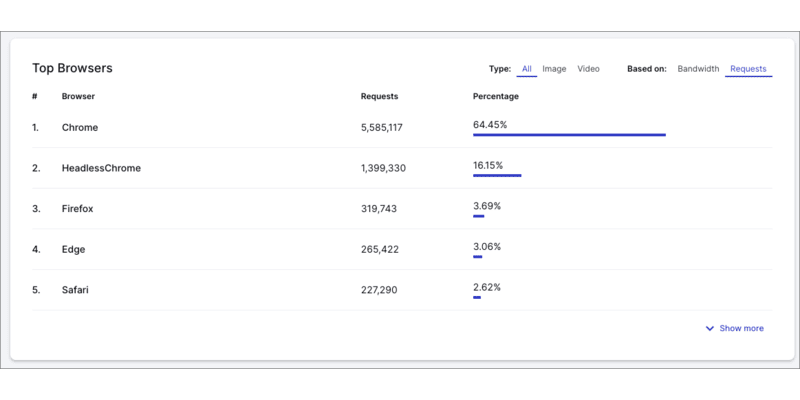Click the 5,585,117 requests value
This screenshot has width=800, height=400.
(x=382, y=128)
